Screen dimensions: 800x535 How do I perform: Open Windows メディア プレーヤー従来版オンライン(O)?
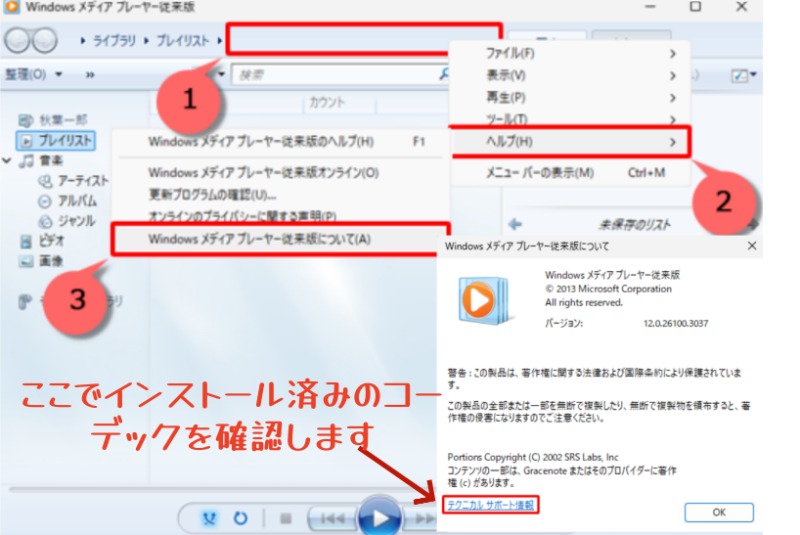(x=280, y=173)
